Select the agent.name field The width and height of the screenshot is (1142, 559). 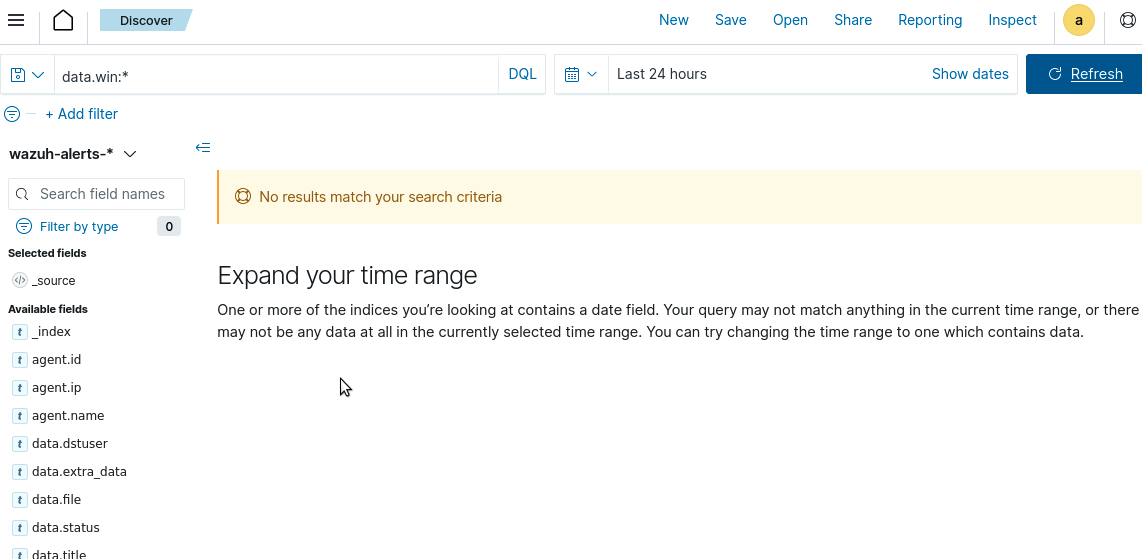pos(68,416)
